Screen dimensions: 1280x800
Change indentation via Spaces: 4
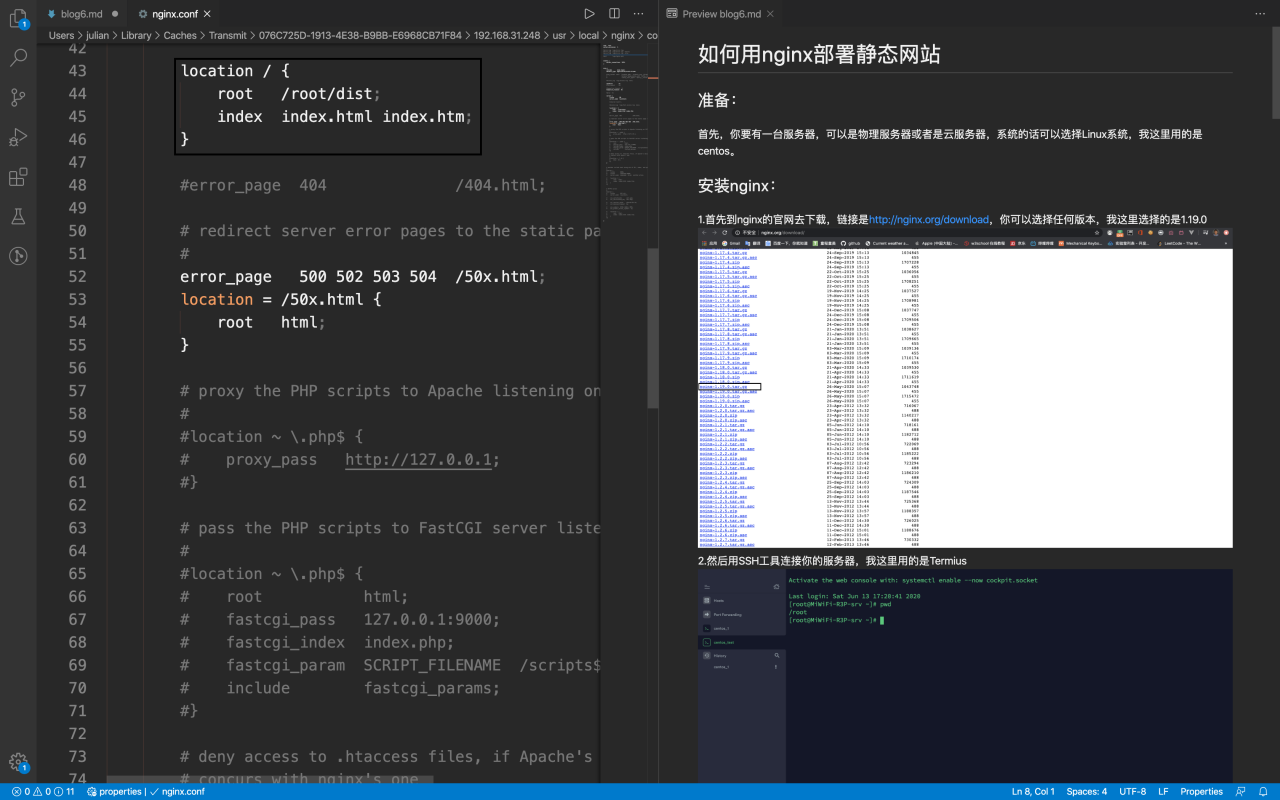1087,791
